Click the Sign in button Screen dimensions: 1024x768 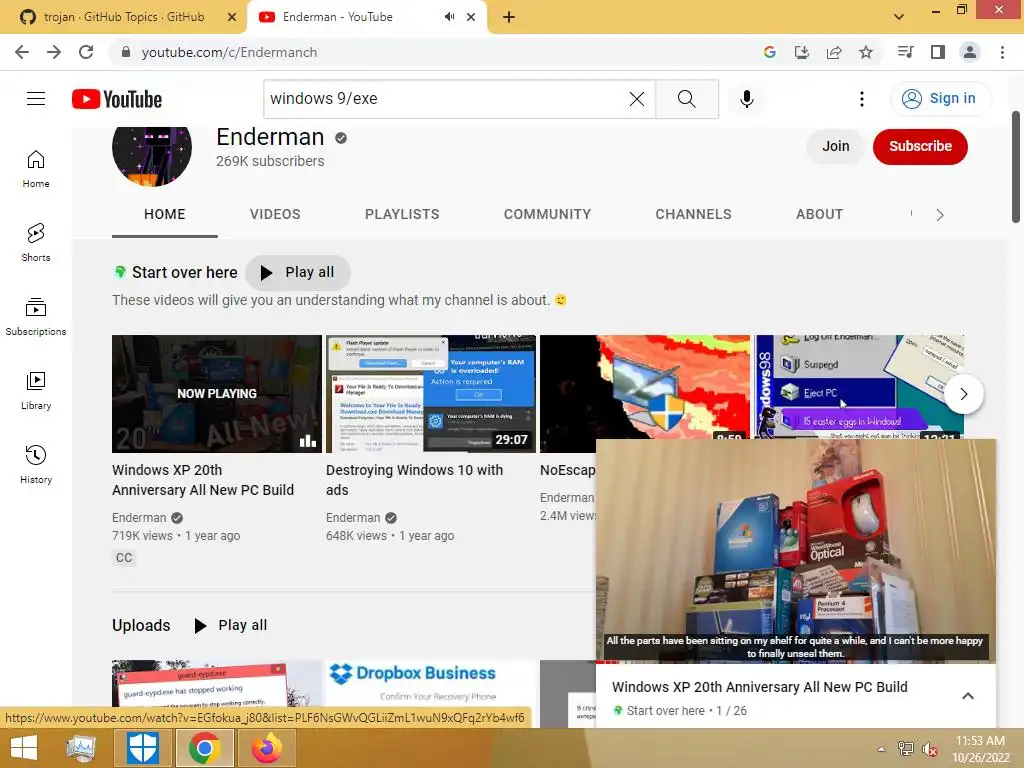(x=940, y=99)
